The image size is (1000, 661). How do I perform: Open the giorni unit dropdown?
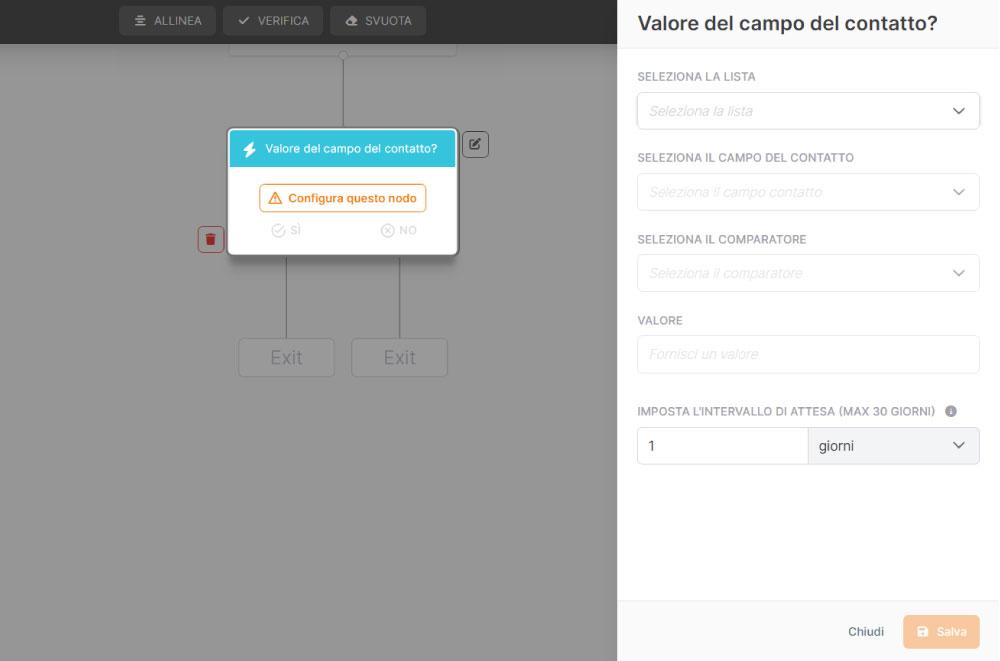[x=893, y=446]
